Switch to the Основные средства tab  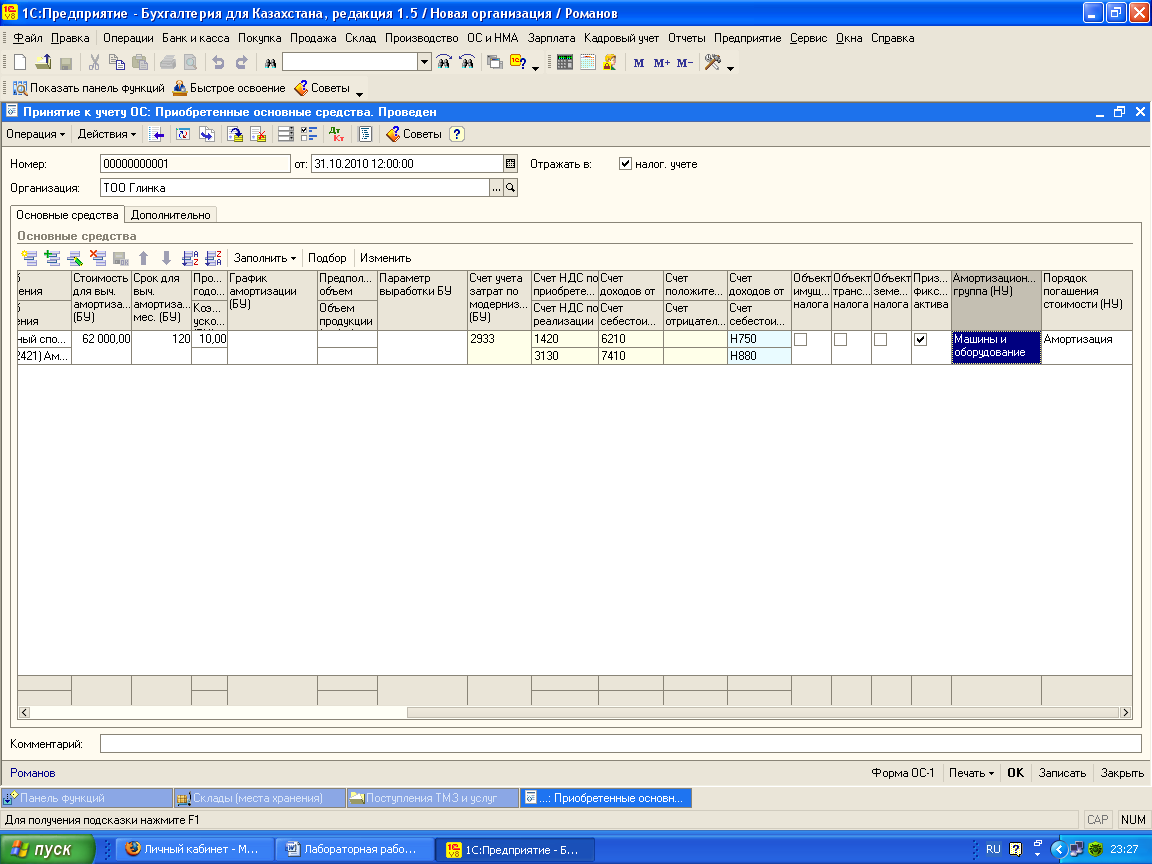click(x=67, y=215)
